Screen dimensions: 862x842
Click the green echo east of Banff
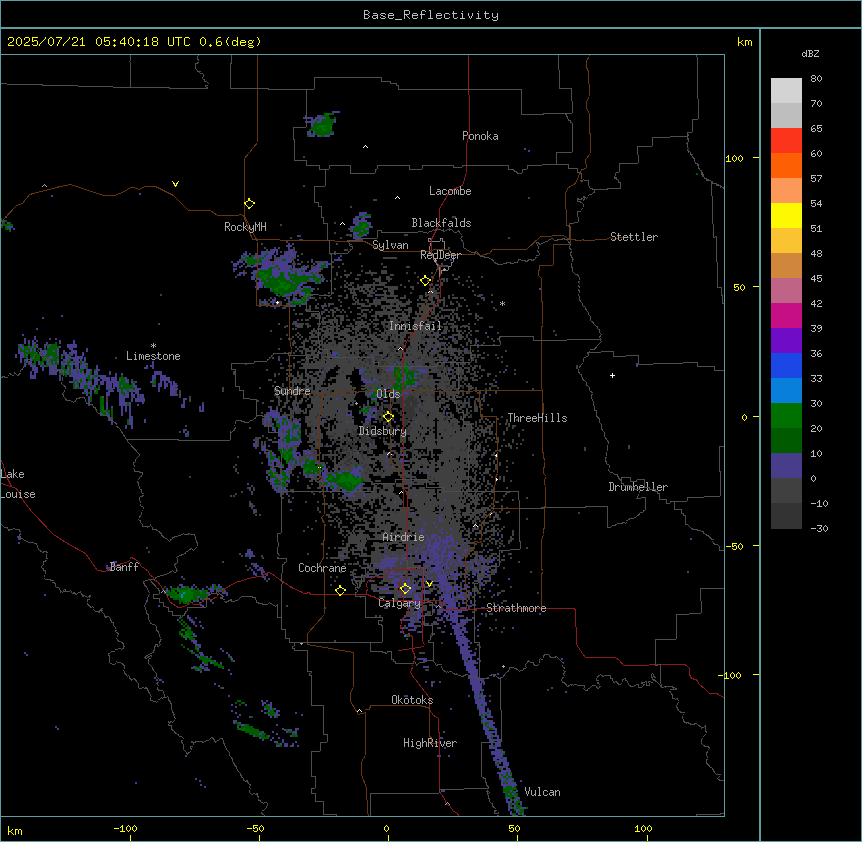(186, 594)
